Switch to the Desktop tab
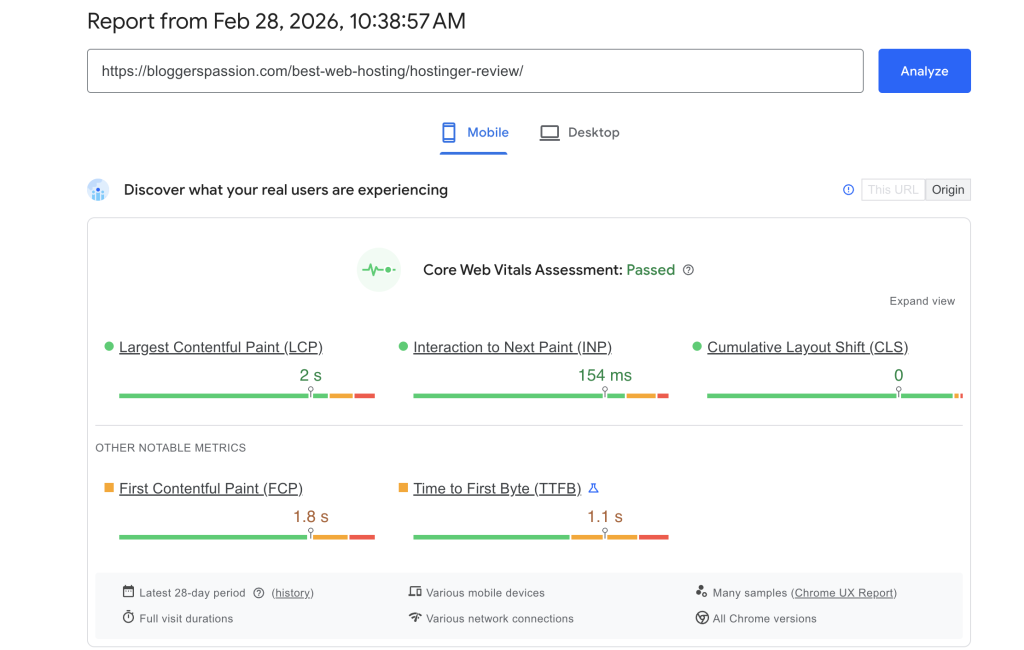Image resolution: width=1024 pixels, height=650 pixels. point(580,131)
